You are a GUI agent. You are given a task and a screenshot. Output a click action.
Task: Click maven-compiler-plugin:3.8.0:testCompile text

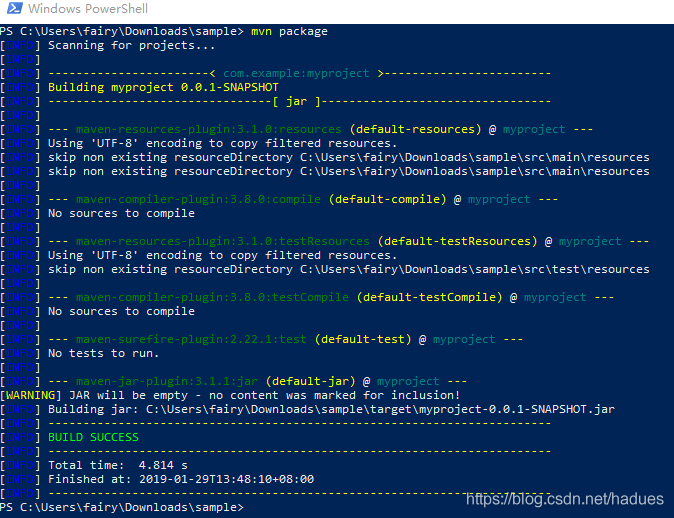tap(212, 297)
